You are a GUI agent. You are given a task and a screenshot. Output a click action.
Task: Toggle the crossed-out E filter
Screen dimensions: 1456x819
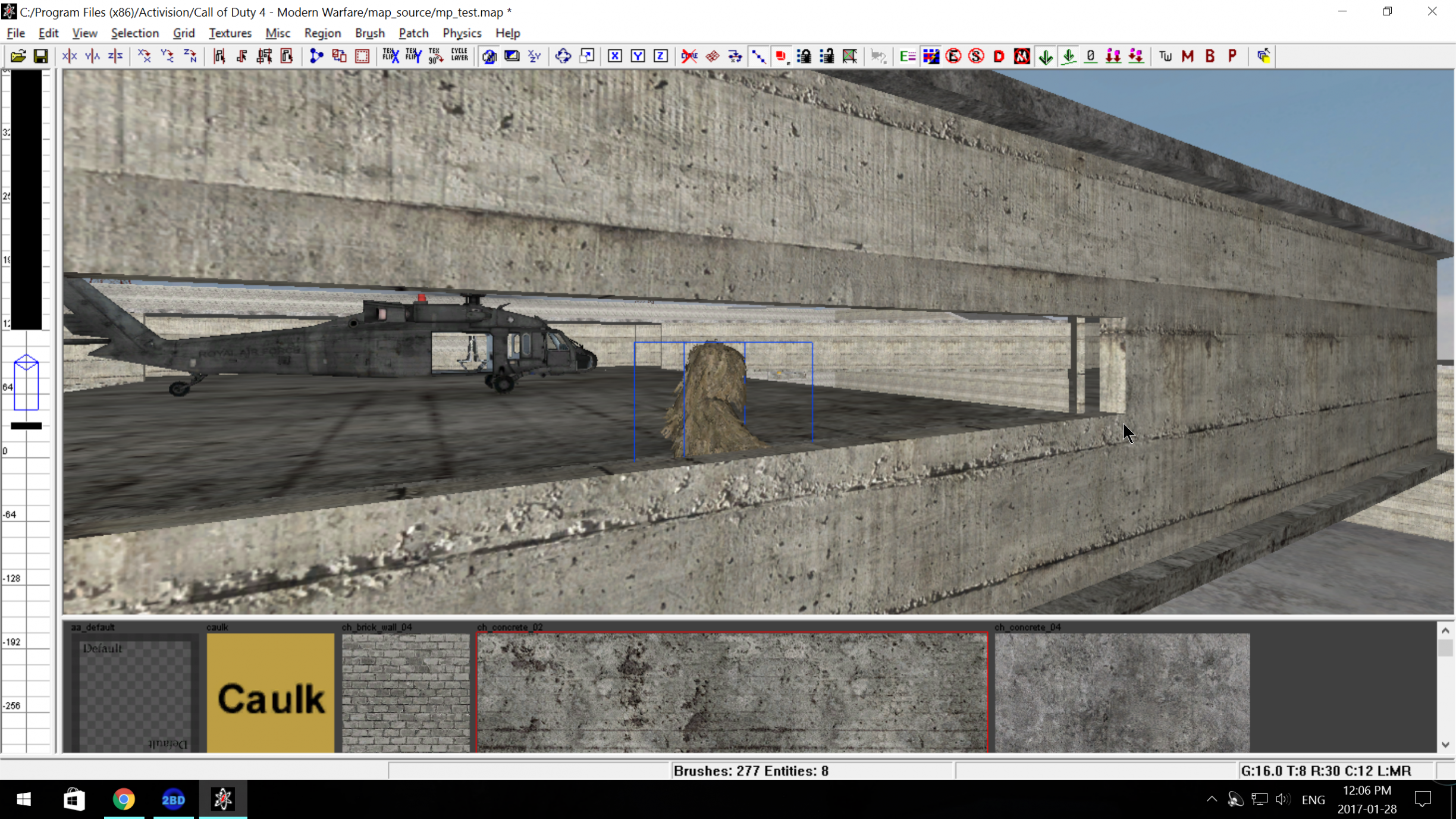coord(953,56)
